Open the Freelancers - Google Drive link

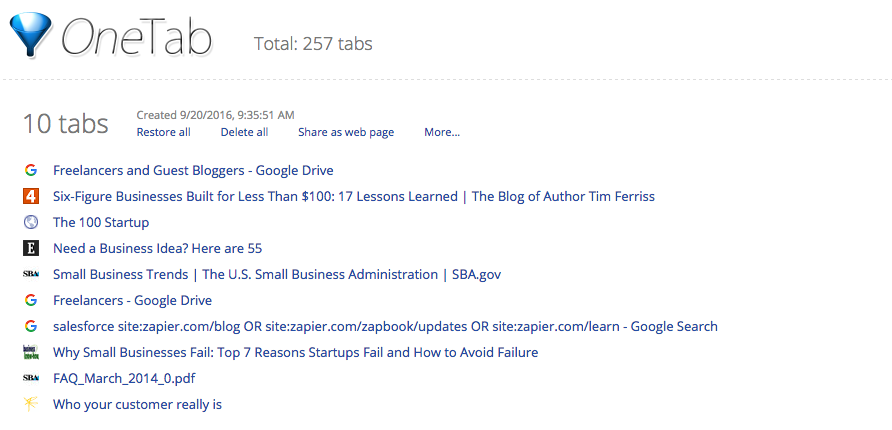pyautogui.click(x=133, y=300)
